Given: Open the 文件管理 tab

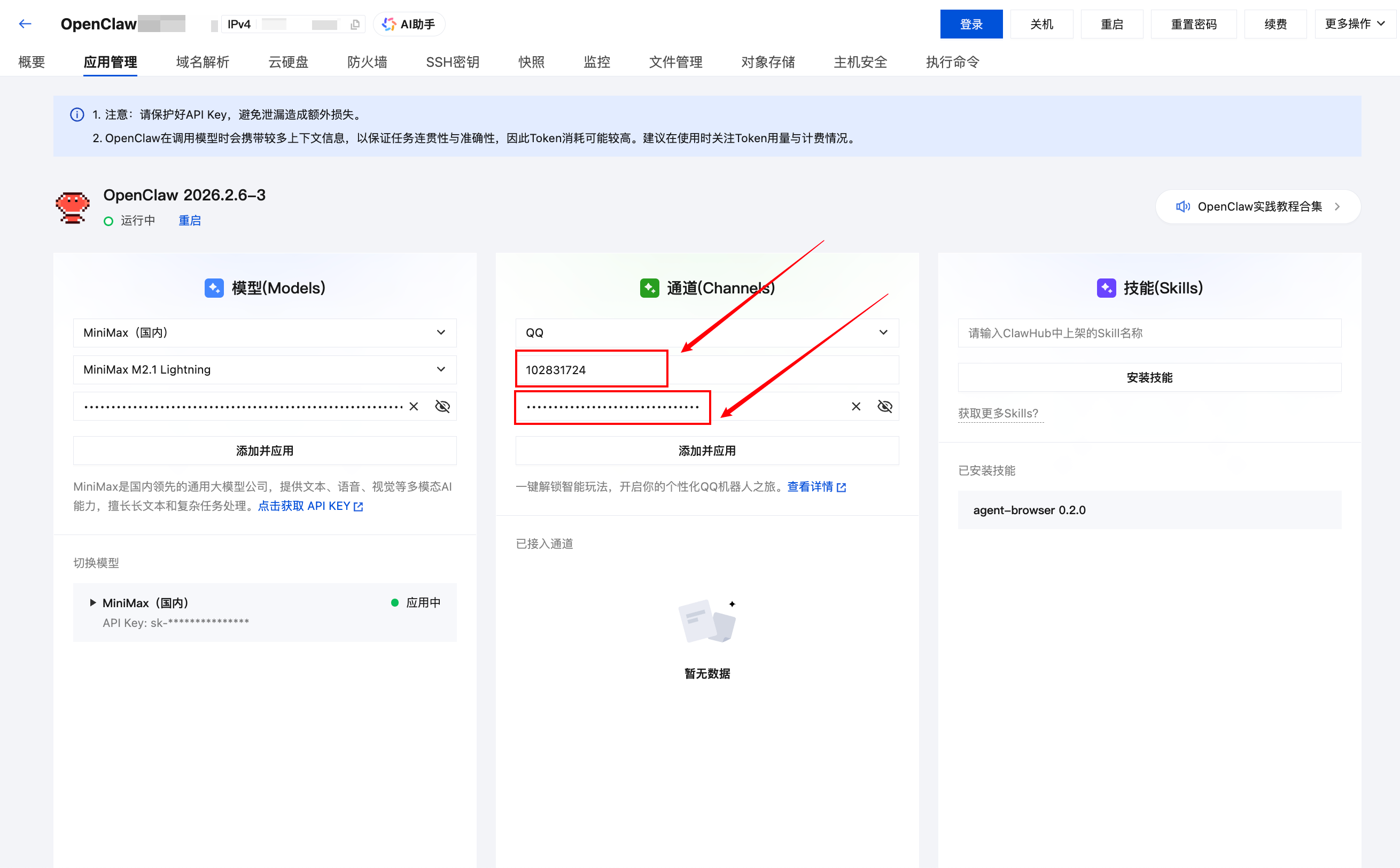Looking at the screenshot, I should click(676, 62).
